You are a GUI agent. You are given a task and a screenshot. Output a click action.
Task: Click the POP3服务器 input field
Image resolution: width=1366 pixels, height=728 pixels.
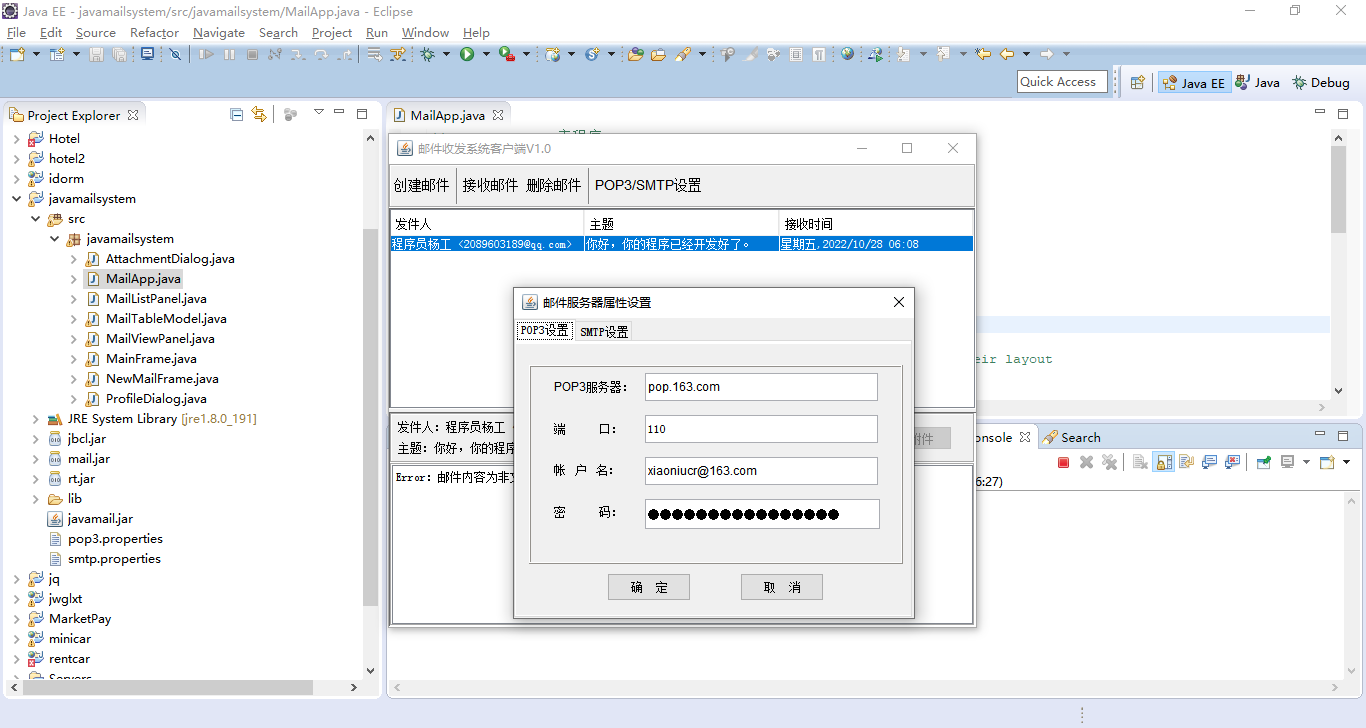tap(761, 387)
